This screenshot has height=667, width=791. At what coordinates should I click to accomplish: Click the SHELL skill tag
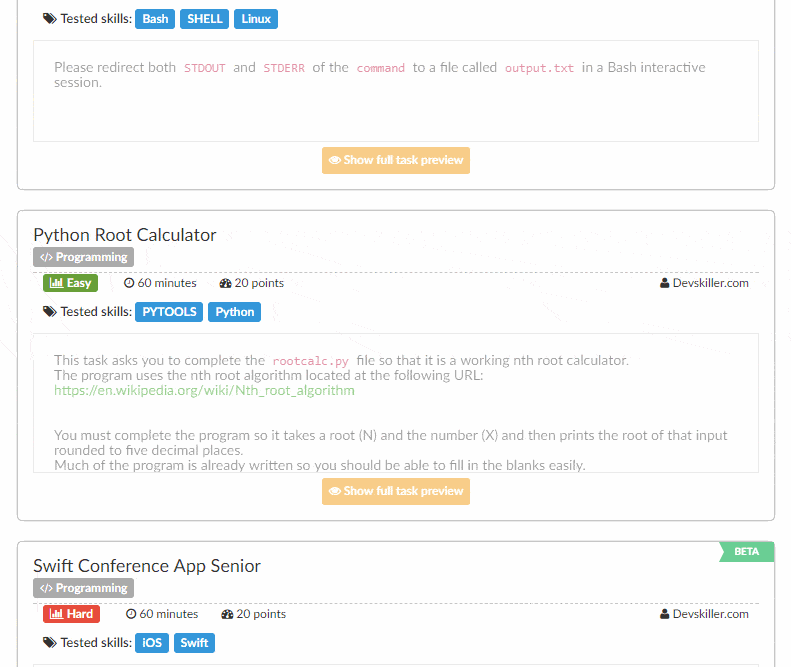[205, 19]
